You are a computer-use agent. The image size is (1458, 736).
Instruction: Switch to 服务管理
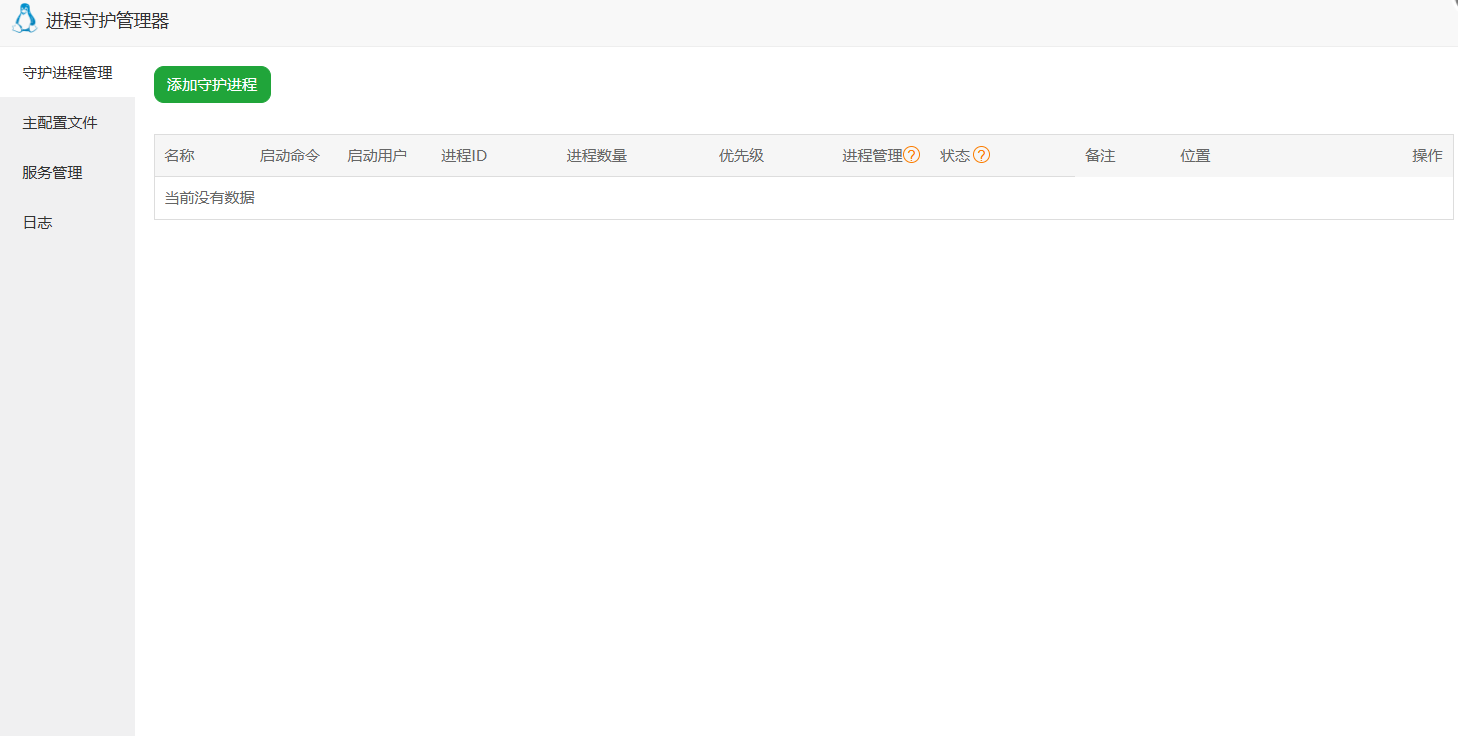[50, 172]
